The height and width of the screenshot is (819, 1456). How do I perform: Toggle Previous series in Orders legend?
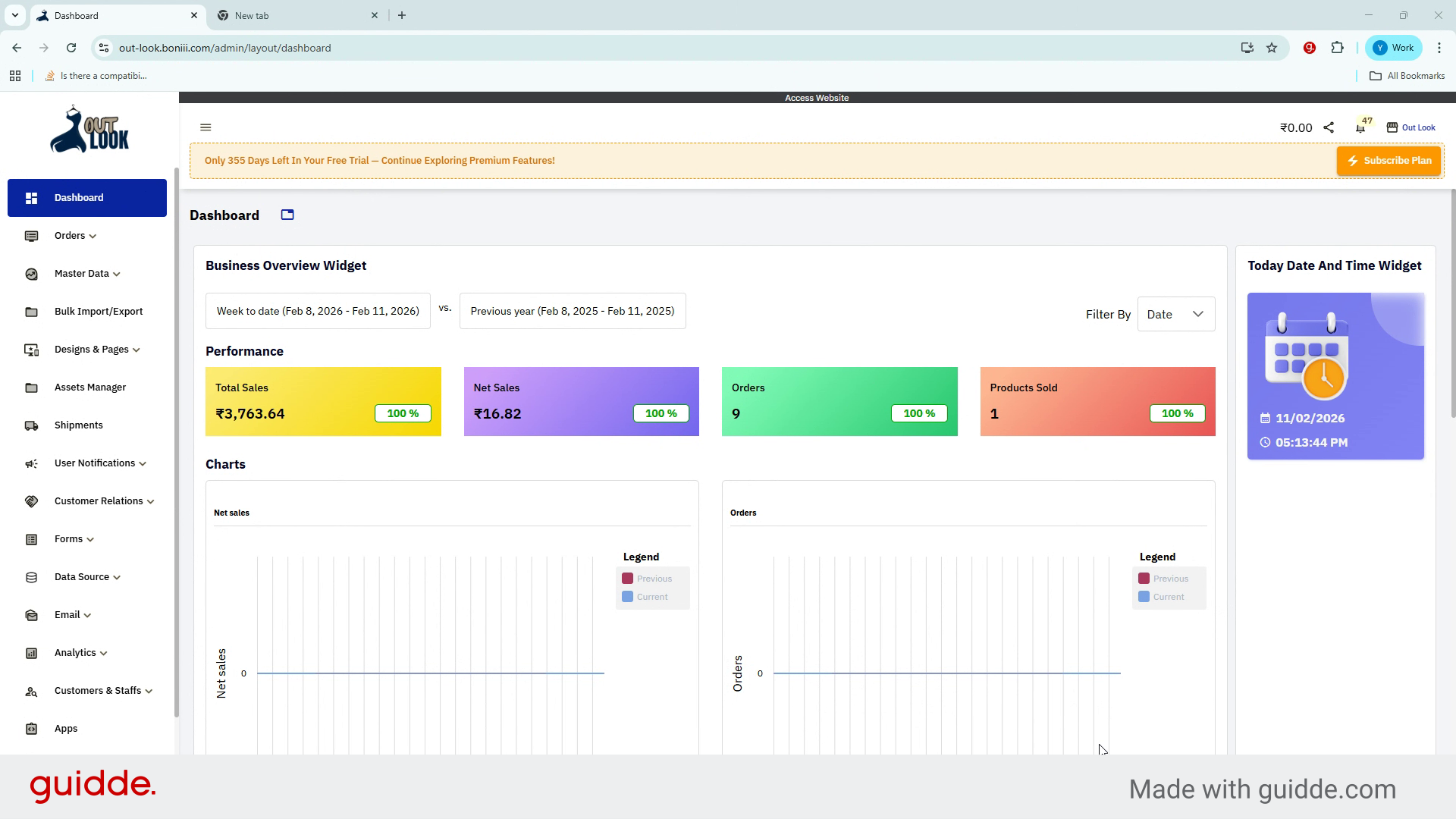click(x=1164, y=579)
